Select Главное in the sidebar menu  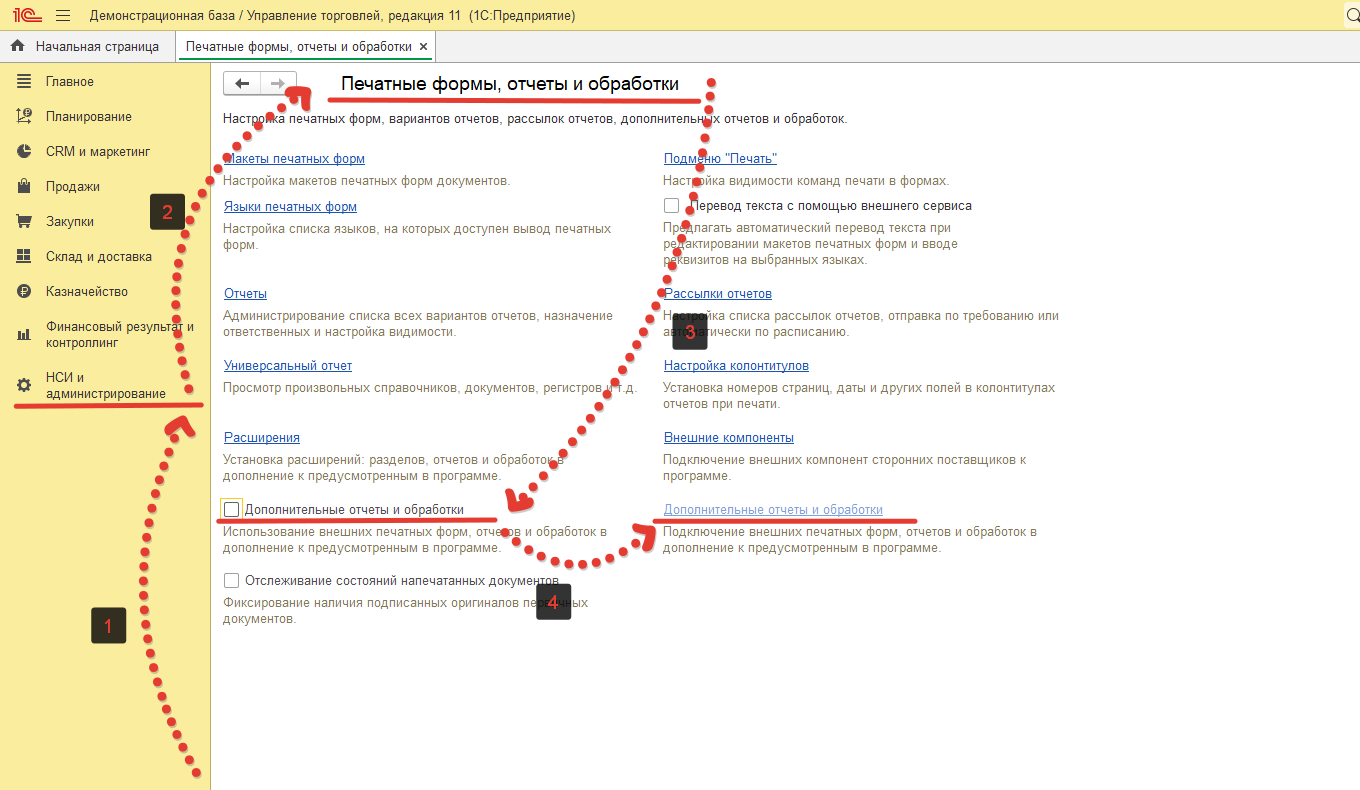tap(70, 81)
